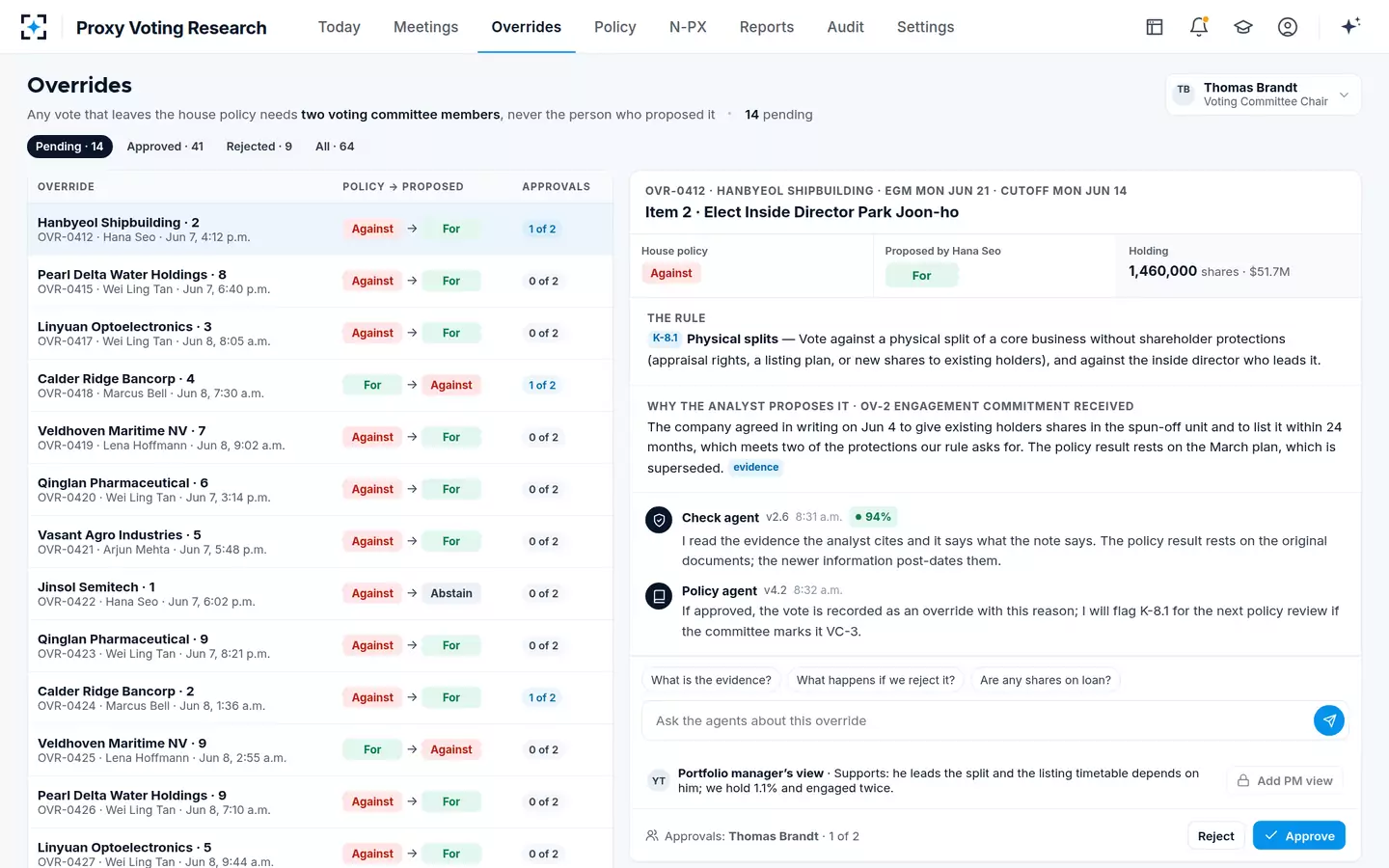Open the evidence link in the analyst note
1389x868 pixels.
(x=756, y=468)
